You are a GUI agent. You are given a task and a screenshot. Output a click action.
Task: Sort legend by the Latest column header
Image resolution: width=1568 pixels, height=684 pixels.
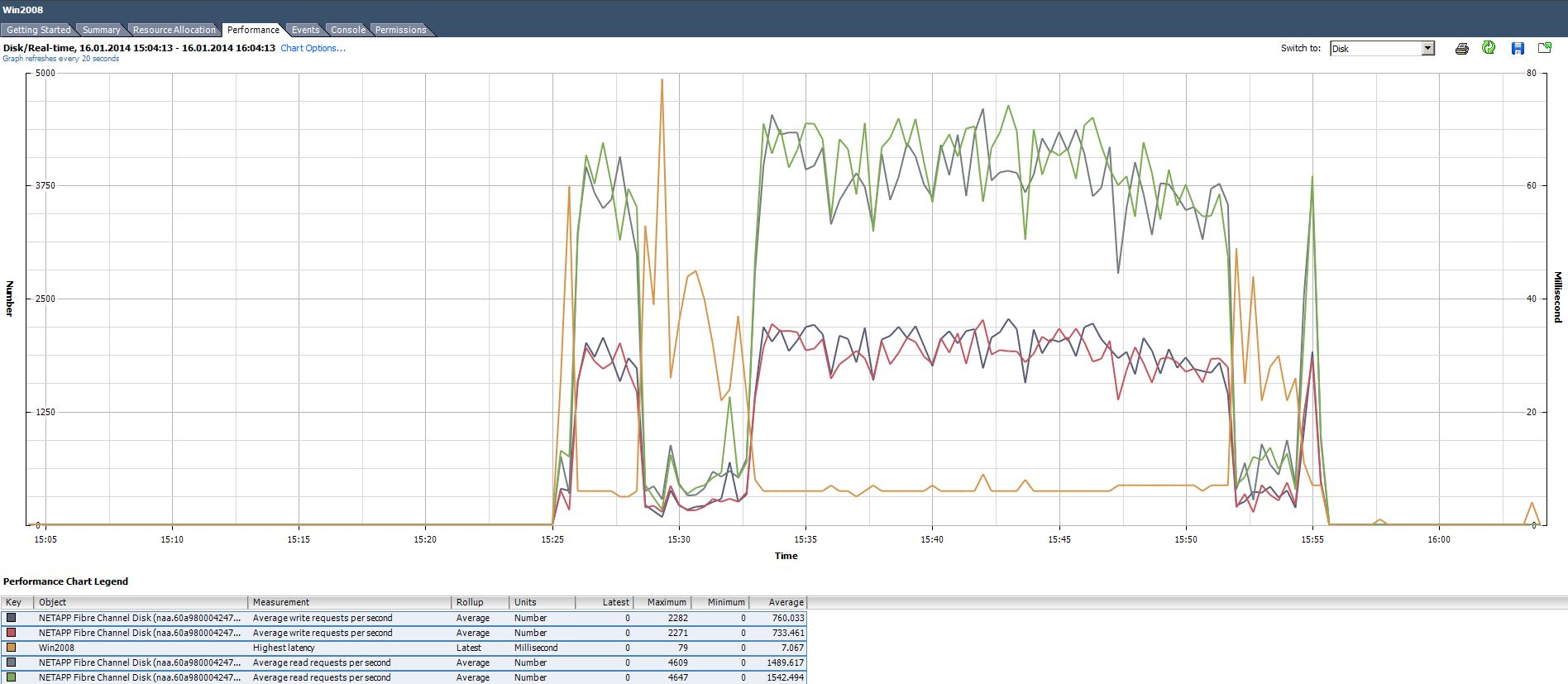[605, 602]
